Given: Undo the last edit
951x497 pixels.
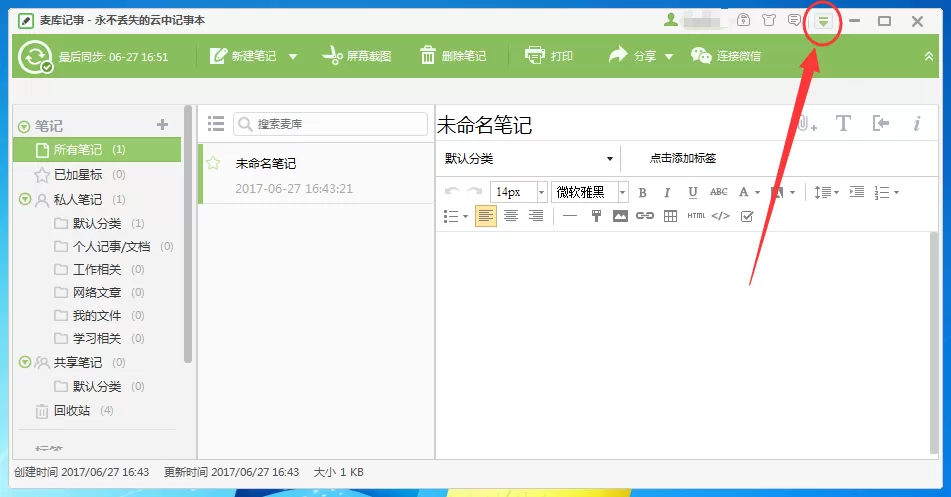Looking at the screenshot, I should [452, 192].
